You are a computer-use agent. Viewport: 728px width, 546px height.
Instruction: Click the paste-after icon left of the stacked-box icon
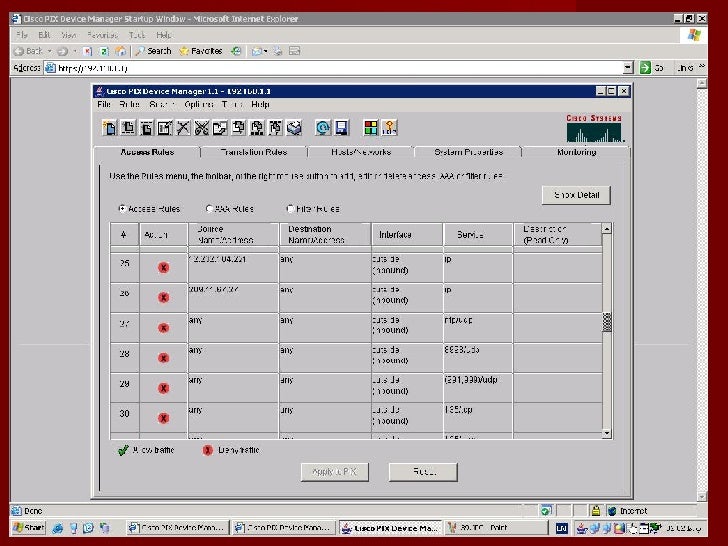point(275,128)
